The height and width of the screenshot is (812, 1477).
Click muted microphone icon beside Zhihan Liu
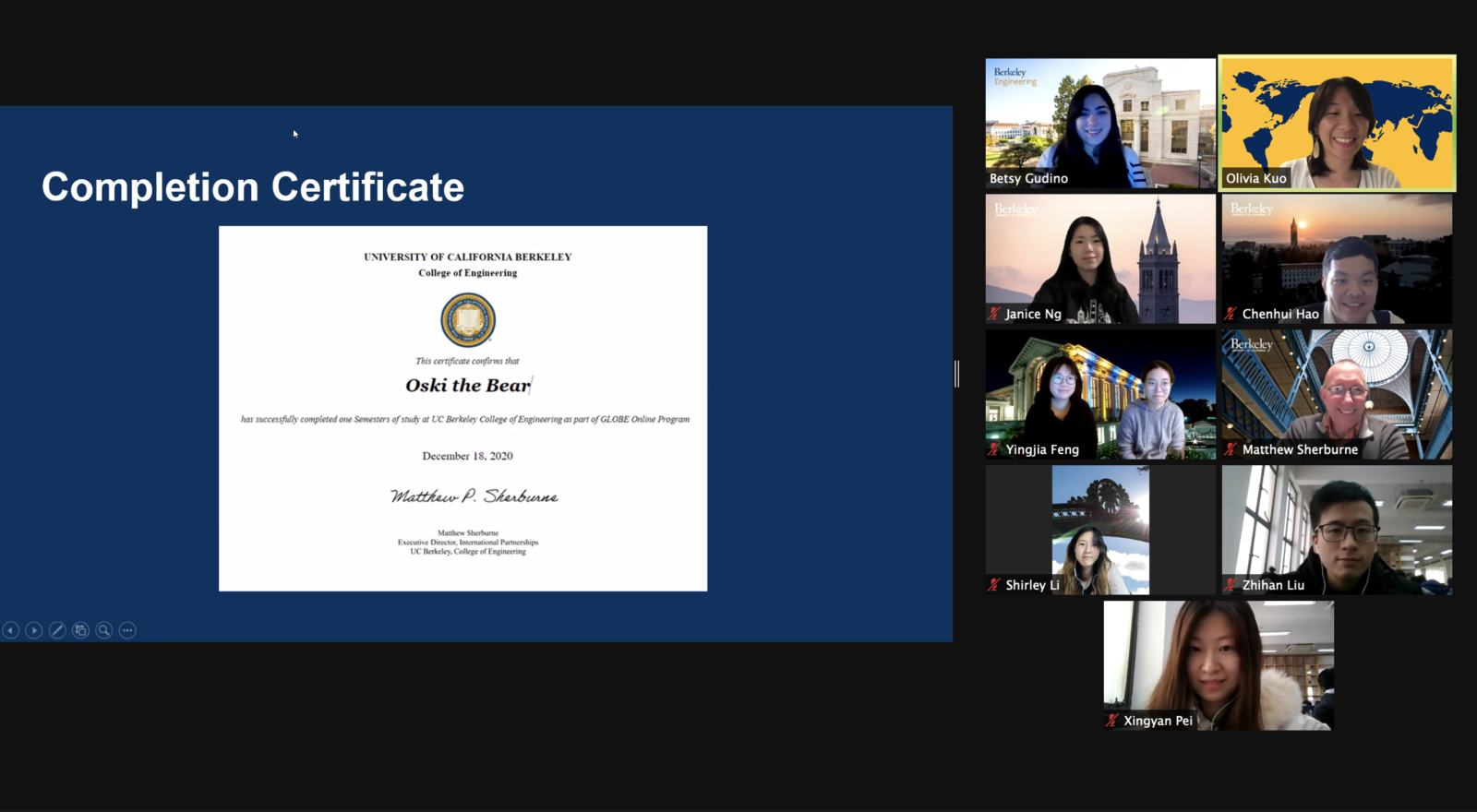point(1231,585)
